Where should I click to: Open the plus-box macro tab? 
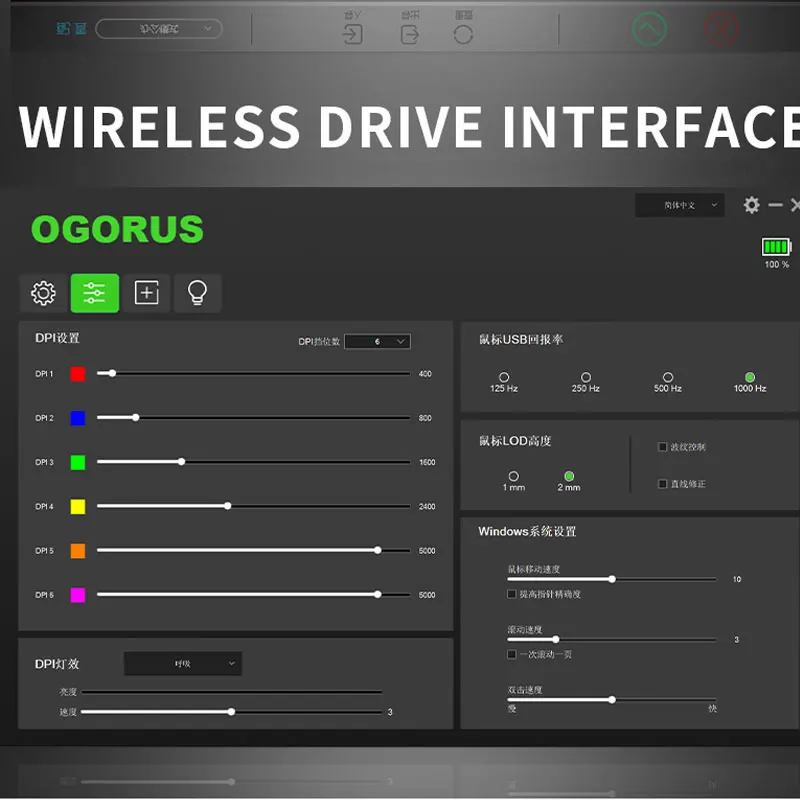point(147,293)
